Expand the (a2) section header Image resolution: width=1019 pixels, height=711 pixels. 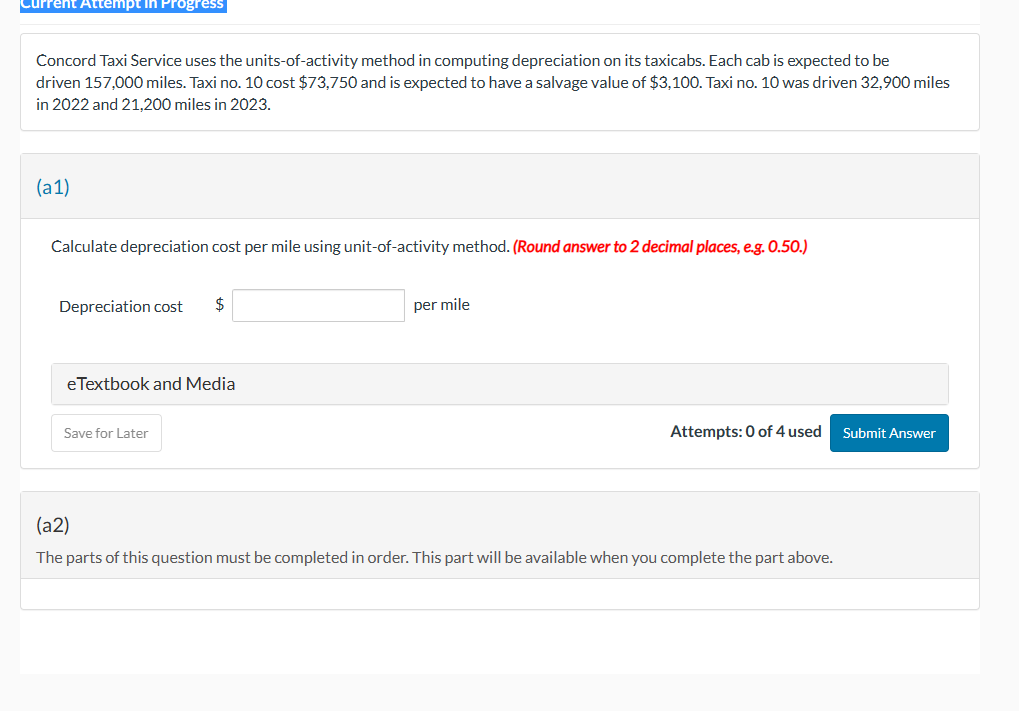(52, 523)
